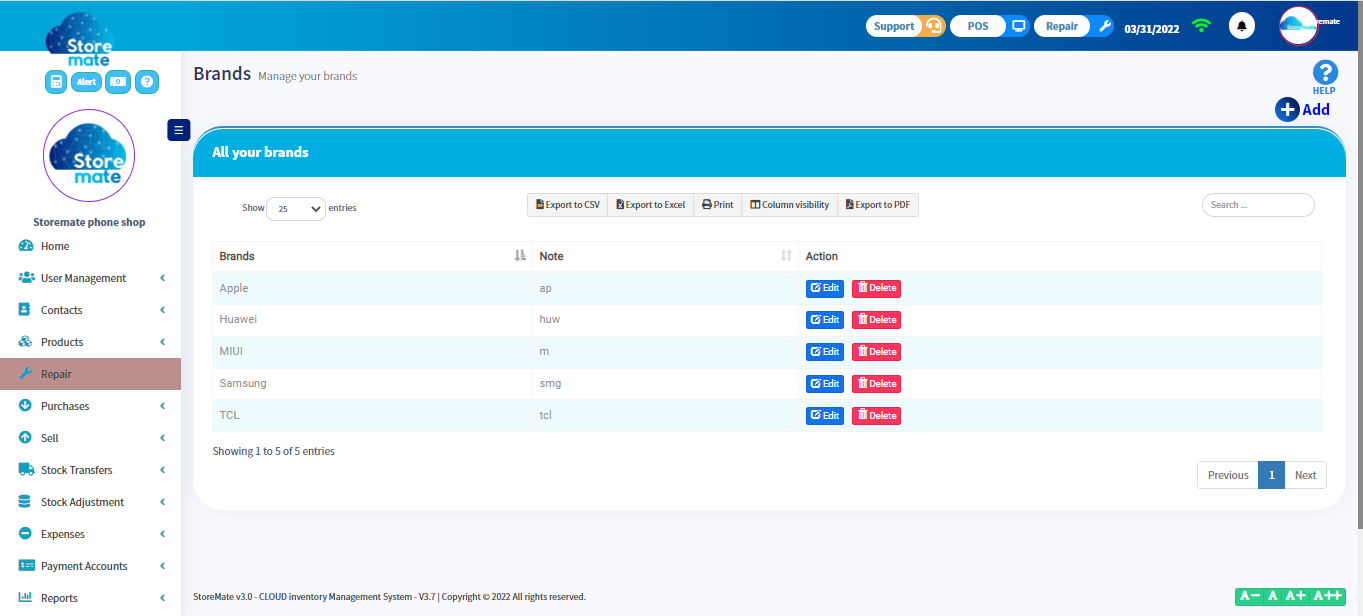Expand the Purchases menu chevron
The image size is (1363, 616).
pyautogui.click(x=162, y=406)
